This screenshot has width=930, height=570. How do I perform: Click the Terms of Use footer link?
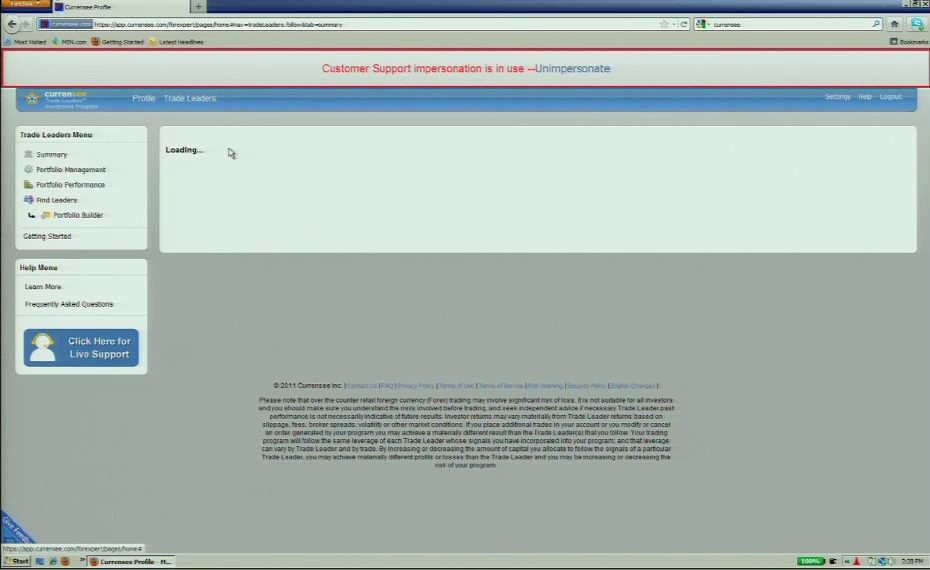tap(456, 386)
